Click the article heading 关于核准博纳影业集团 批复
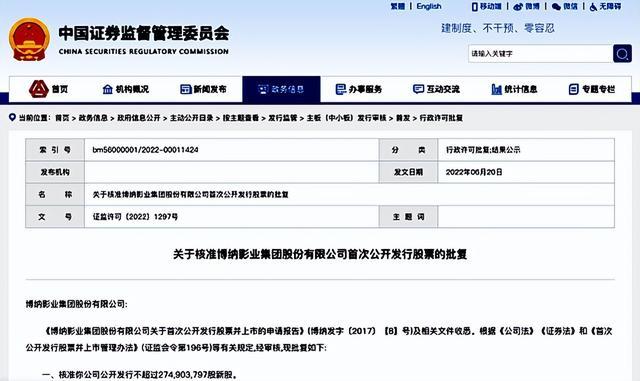Image resolution: width=640 pixels, height=381 pixels. point(320,254)
